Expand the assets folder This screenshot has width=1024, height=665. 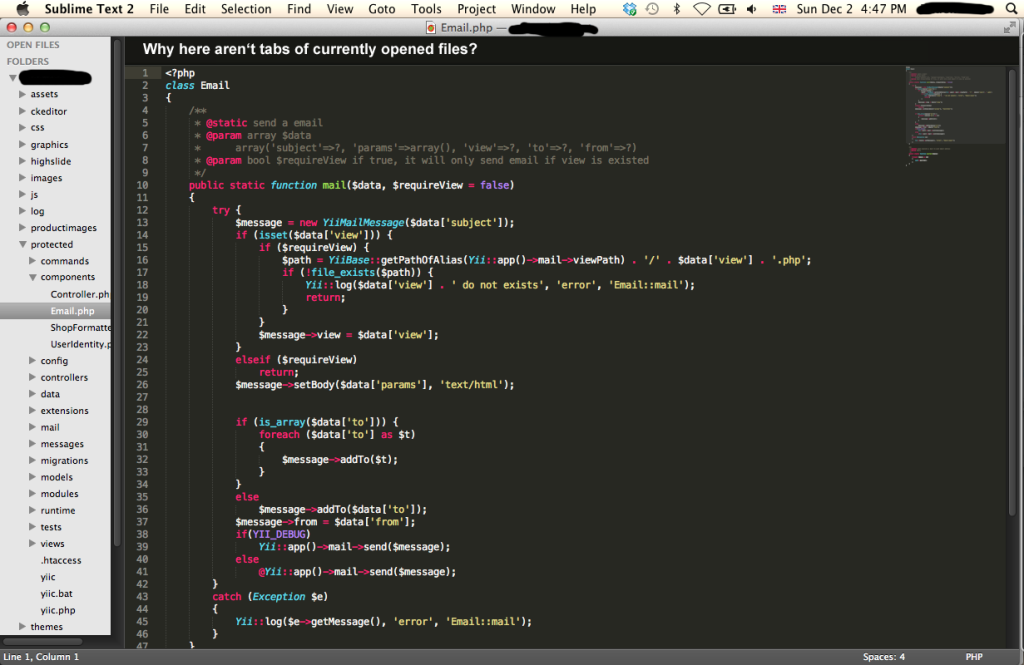(22, 94)
